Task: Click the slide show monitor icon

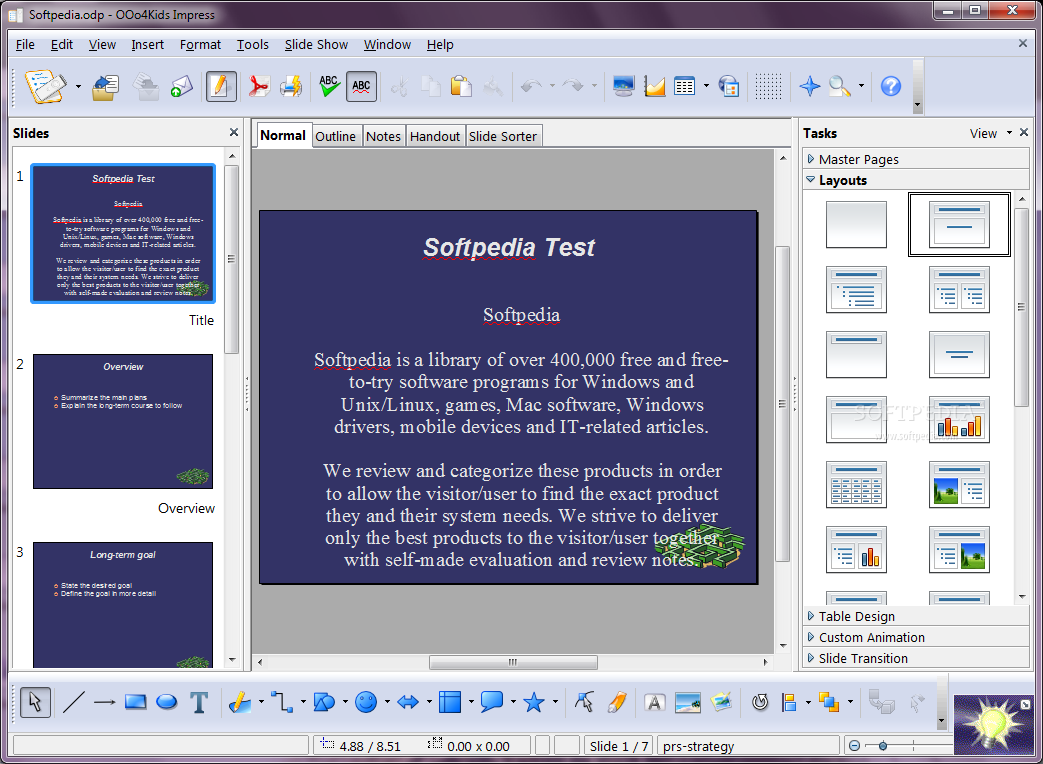Action: click(x=623, y=86)
